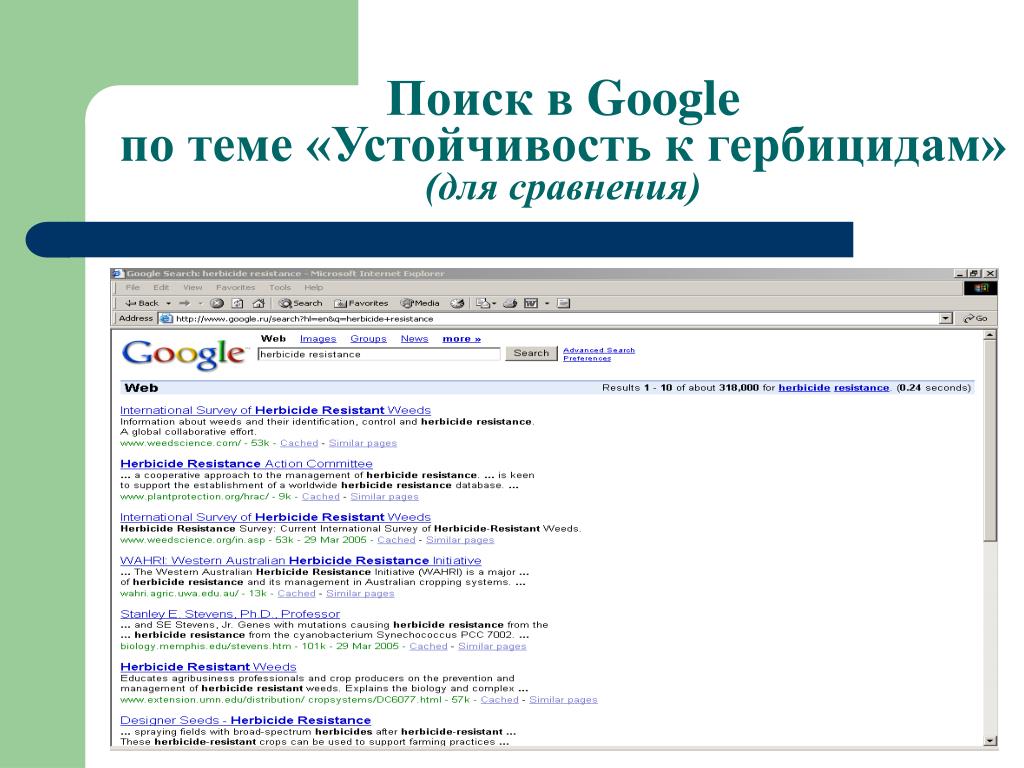The image size is (1024, 768).
Task: Edit page with Word icon
Action: 531,303
